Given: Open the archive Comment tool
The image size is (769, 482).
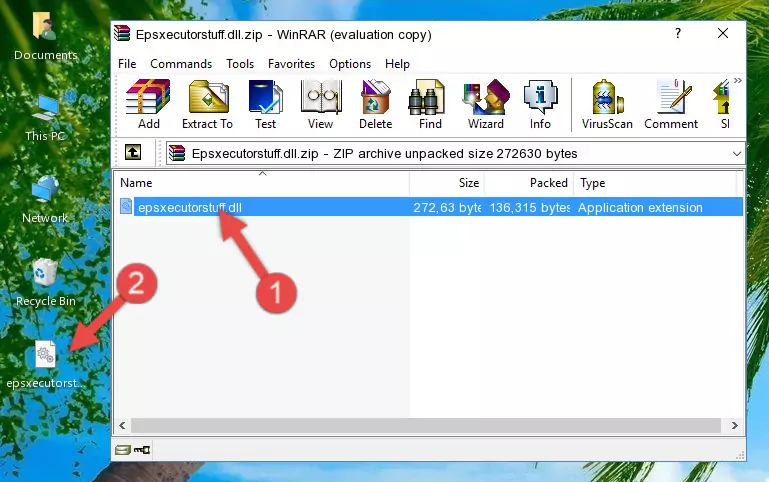Looking at the screenshot, I should click(x=671, y=104).
